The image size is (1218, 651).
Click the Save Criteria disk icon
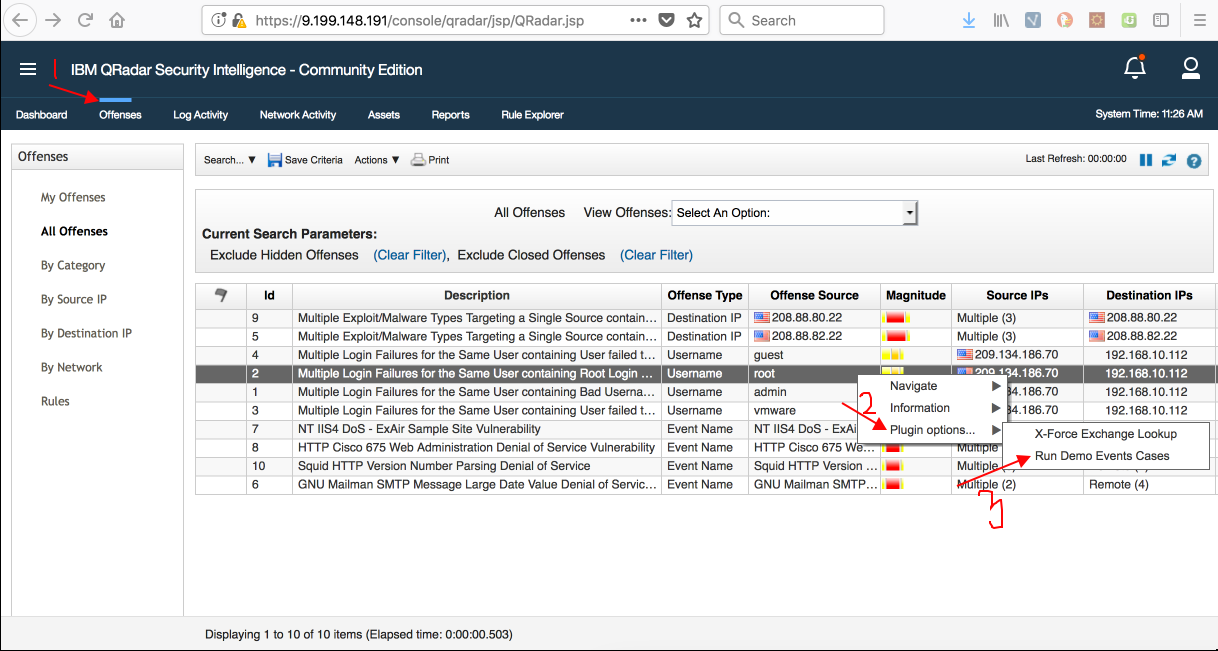275,159
